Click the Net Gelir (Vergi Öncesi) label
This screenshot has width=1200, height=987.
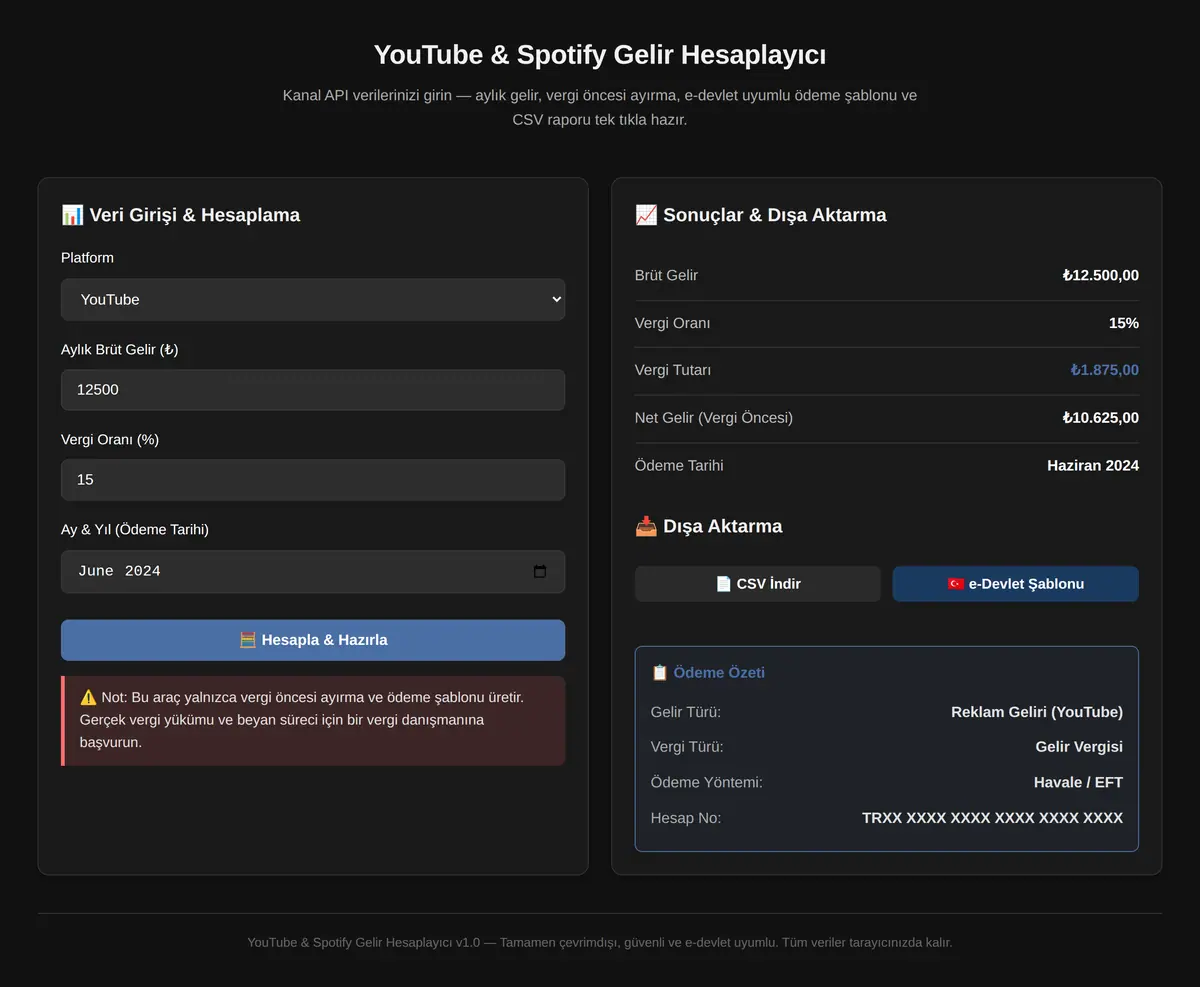tap(713, 418)
